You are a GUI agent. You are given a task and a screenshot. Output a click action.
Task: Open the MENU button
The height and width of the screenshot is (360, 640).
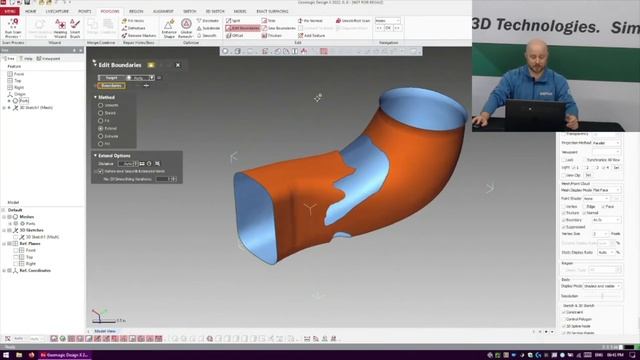(x=10, y=11)
